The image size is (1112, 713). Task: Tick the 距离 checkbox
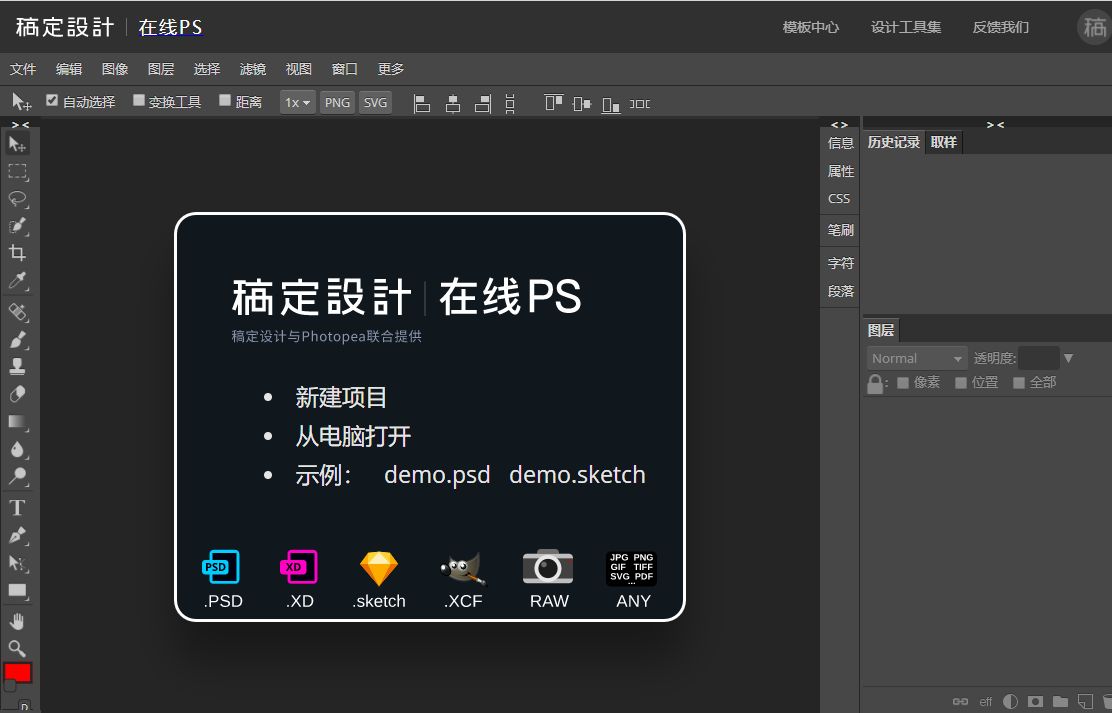(225, 101)
